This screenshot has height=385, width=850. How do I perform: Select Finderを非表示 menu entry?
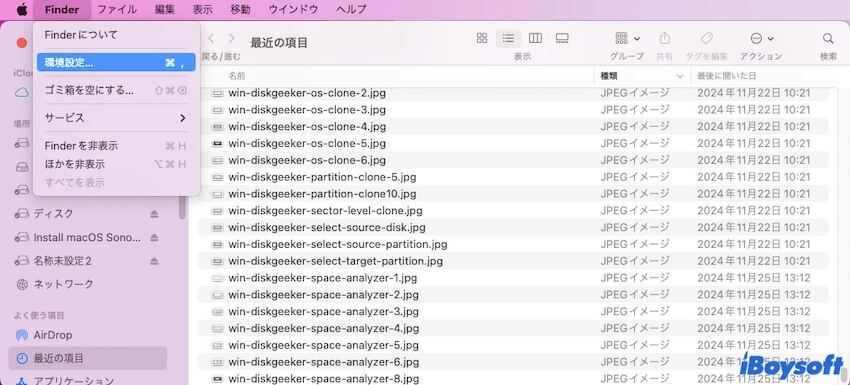pyautogui.click(x=116, y=146)
